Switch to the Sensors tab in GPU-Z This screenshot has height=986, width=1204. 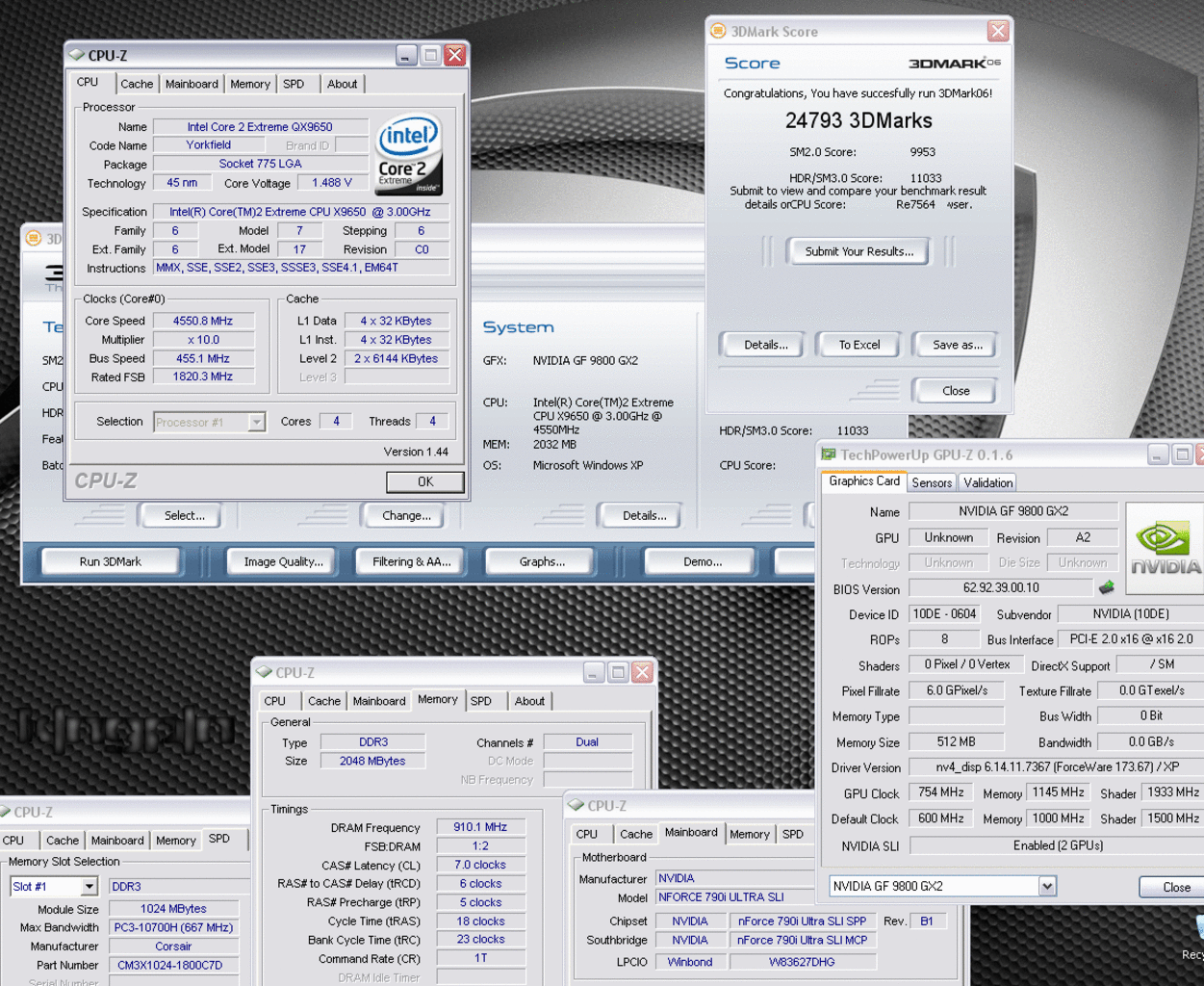[932, 482]
